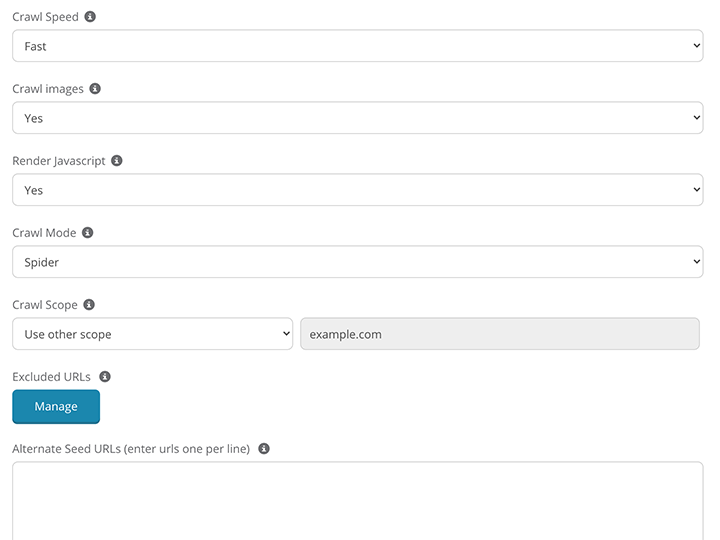Viewport: 720px width, 540px height.
Task: Focus the Alternate Seed URLs text area
Action: click(357, 500)
